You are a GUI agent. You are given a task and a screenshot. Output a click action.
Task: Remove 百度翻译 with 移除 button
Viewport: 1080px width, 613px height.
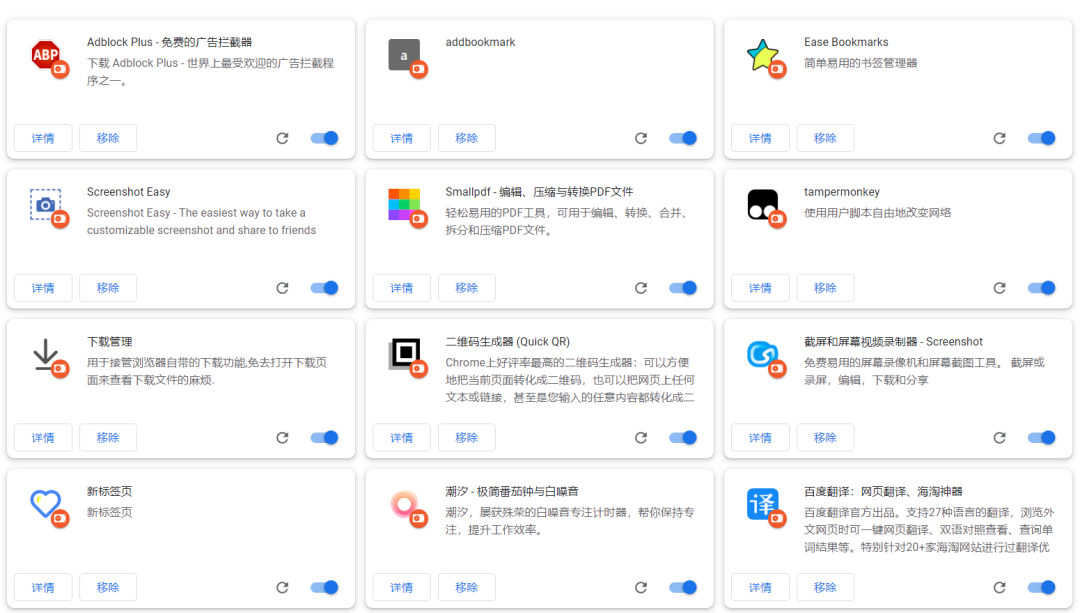(x=825, y=588)
